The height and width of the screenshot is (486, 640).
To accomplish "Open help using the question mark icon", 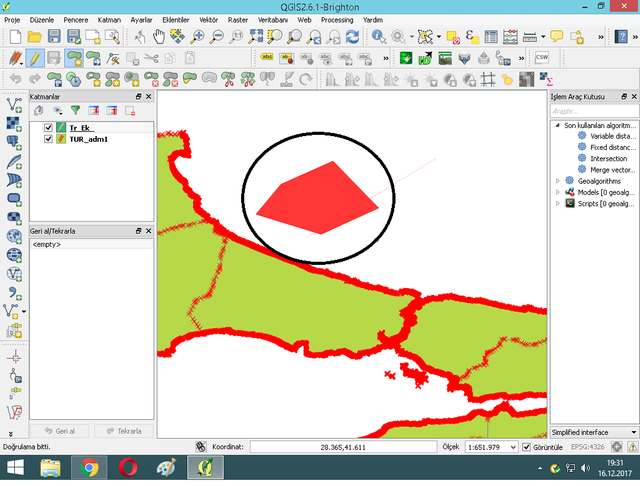I will tap(621, 37).
